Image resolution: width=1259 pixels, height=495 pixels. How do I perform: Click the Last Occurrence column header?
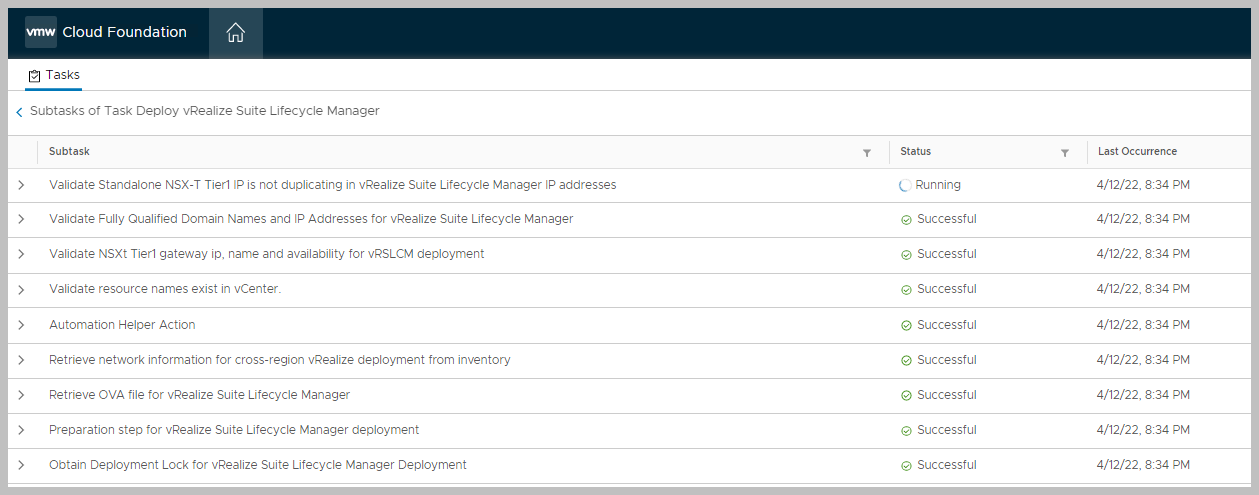click(1137, 152)
